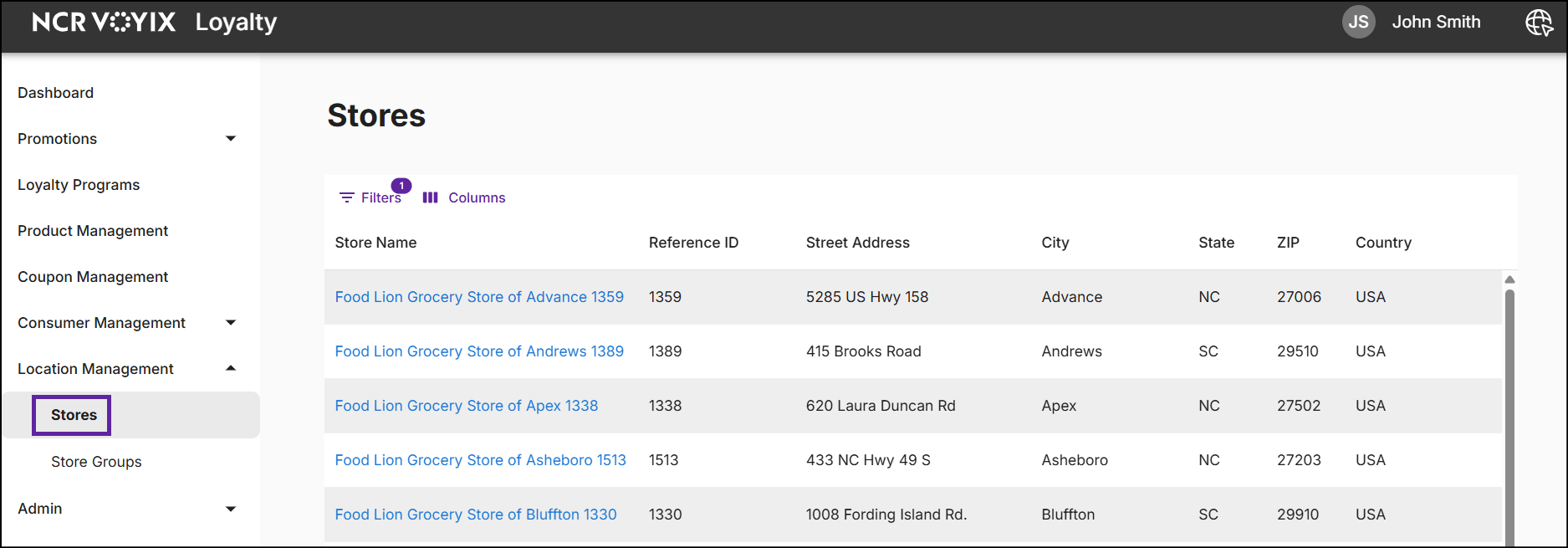Open Admin menu item
1568x548 pixels.
(x=39, y=509)
